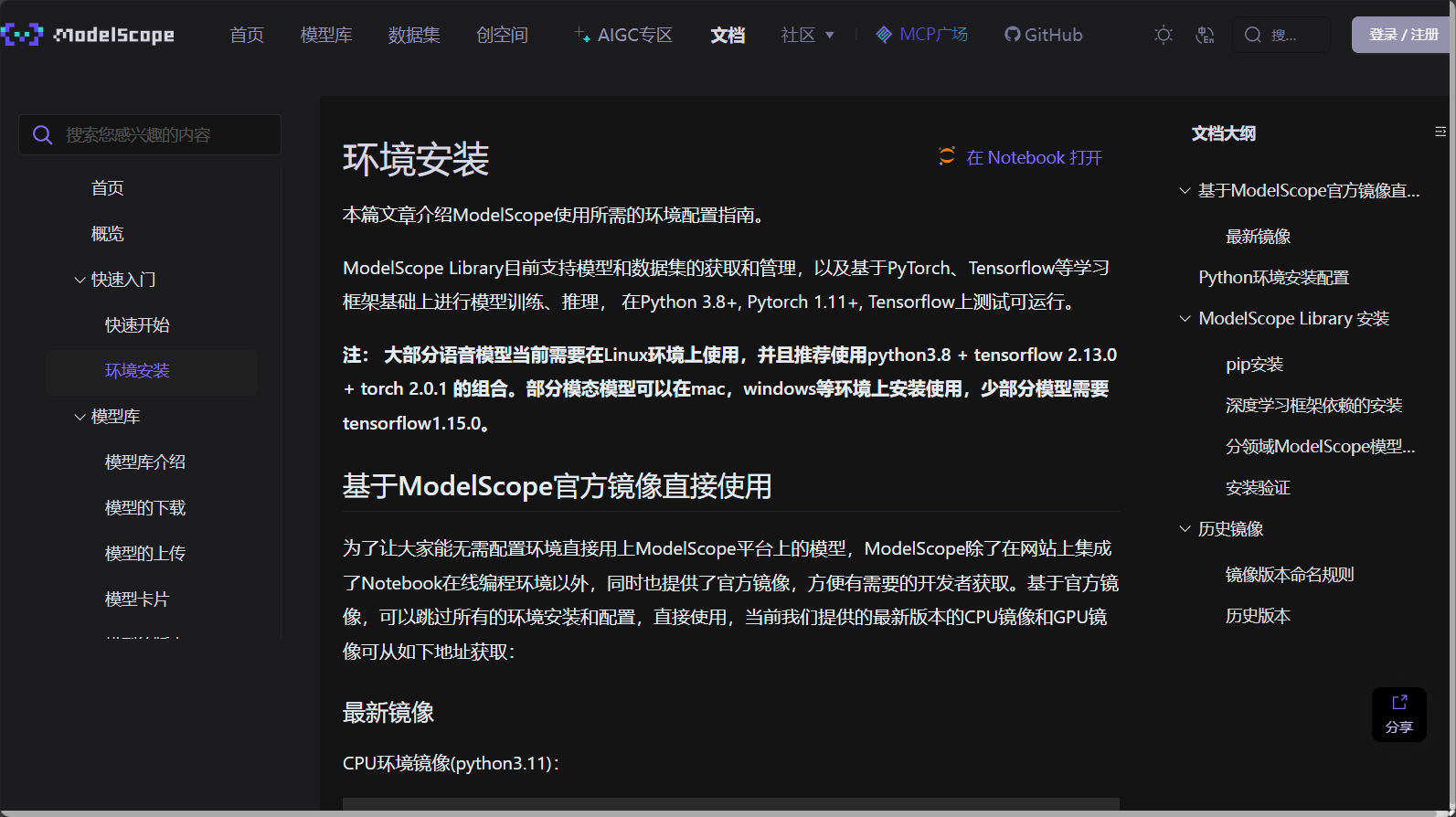The height and width of the screenshot is (817, 1456).
Task: Click the Notebook open icon
Action: coord(947,156)
